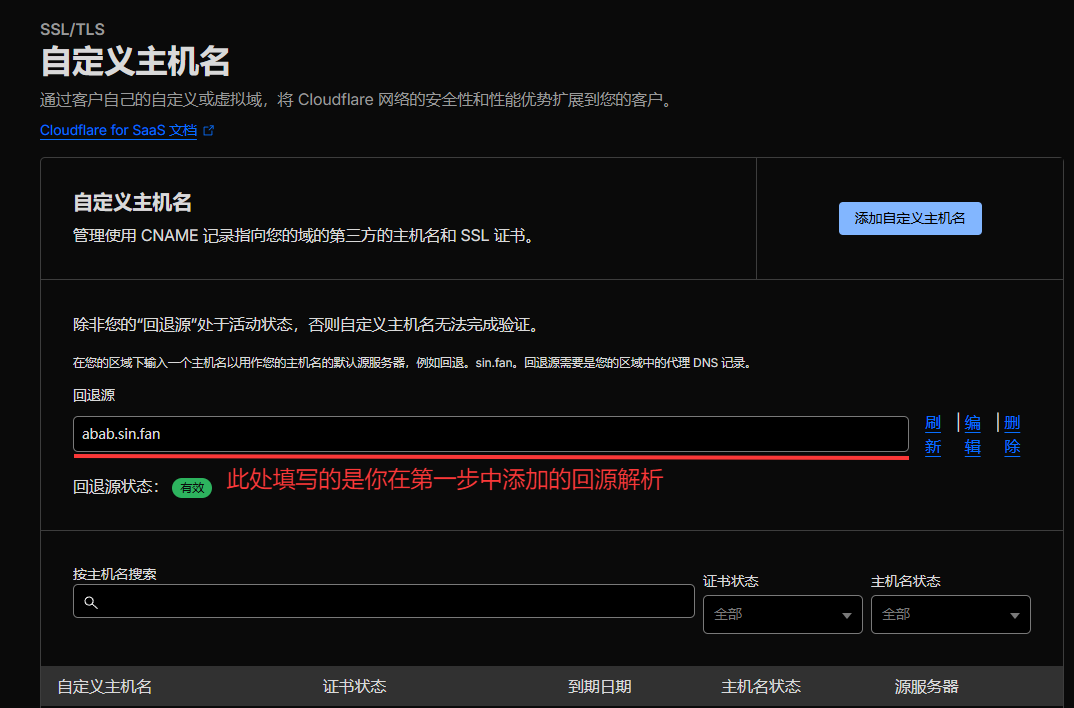1074x708 pixels.
Task: Click the SSL/TLS breadcrumb label
Action: [x=71, y=29]
